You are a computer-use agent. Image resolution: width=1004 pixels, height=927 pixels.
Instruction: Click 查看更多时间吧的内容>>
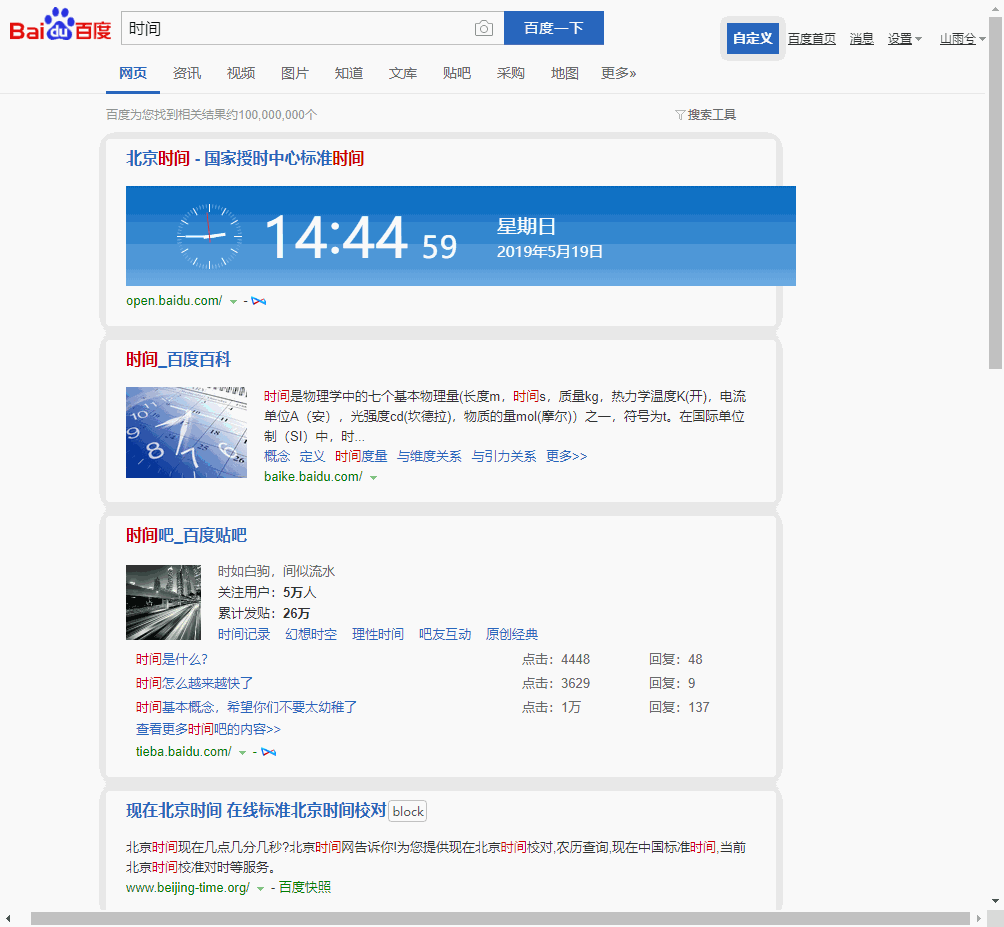coord(208,729)
